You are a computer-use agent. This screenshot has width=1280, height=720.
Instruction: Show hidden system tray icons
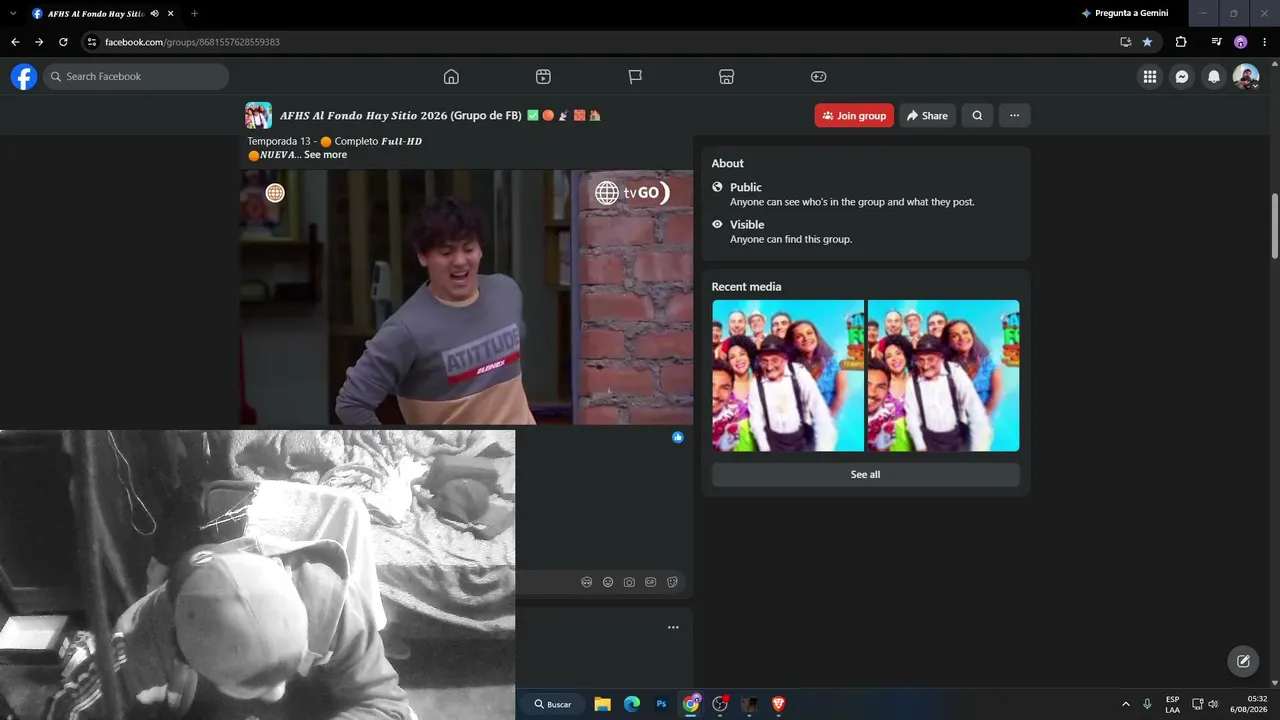tap(1126, 704)
